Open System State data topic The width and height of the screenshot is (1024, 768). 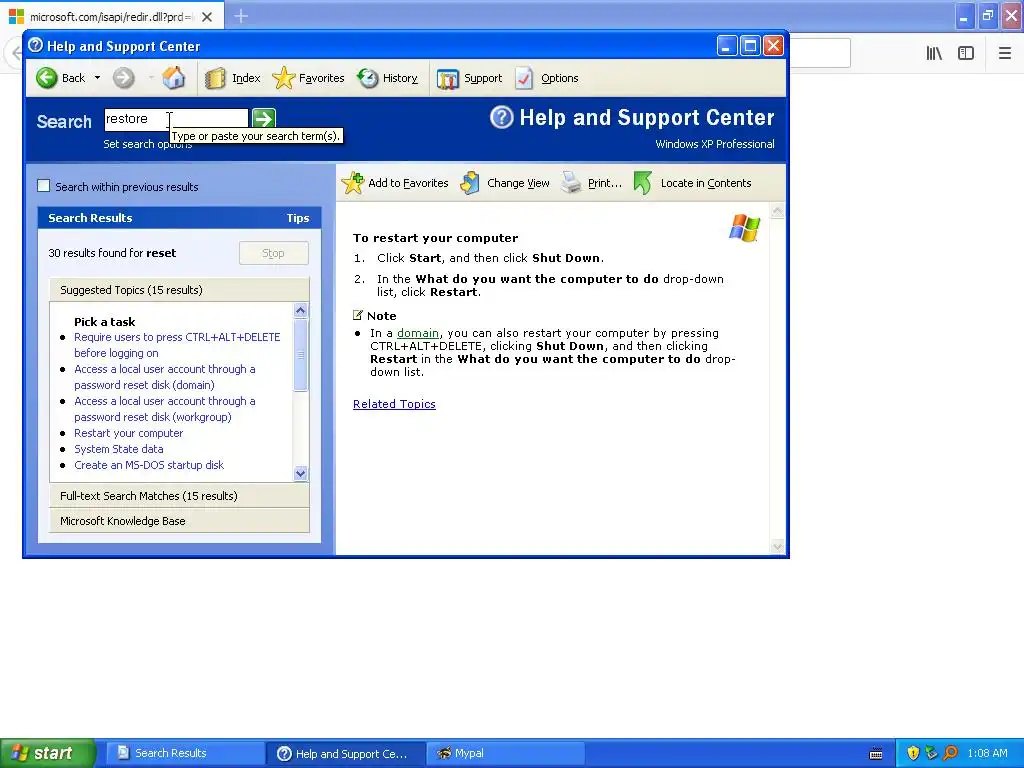[119, 449]
